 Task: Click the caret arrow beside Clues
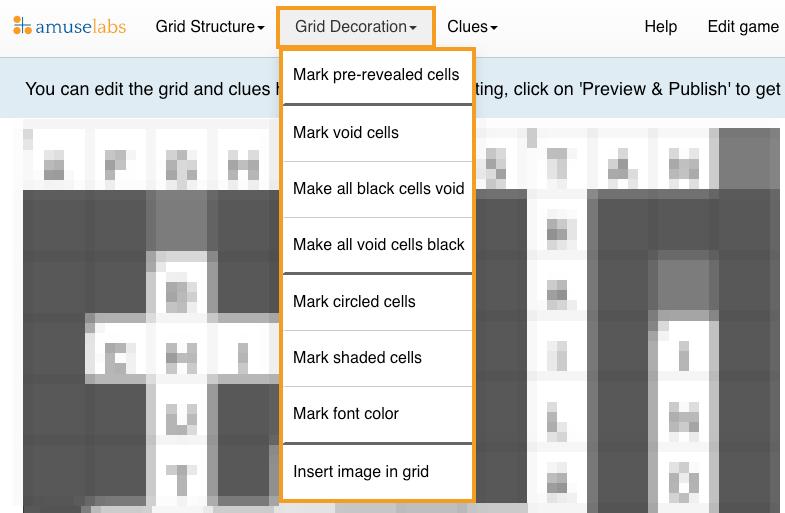pyautogui.click(x=494, y=28)
